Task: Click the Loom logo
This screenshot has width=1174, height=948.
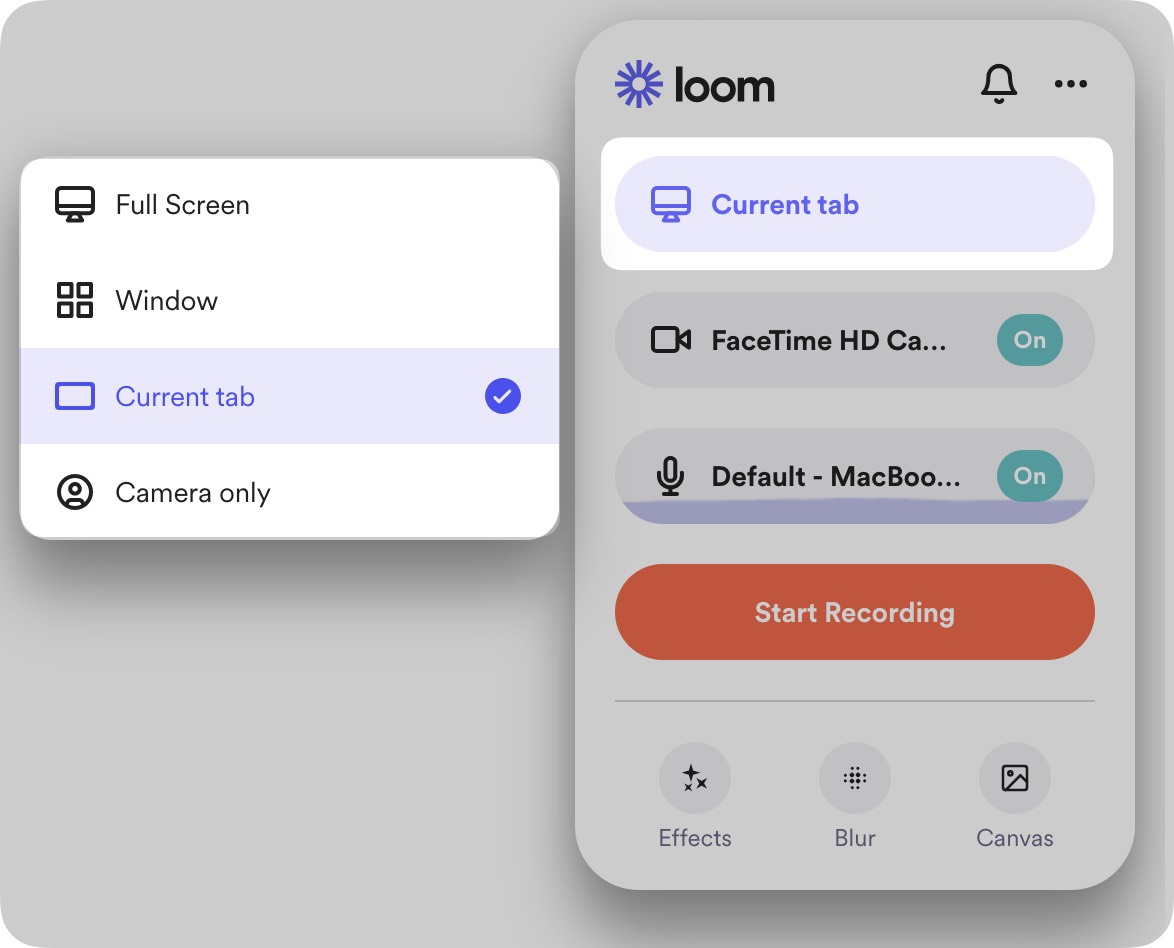Action: point(694,84)
